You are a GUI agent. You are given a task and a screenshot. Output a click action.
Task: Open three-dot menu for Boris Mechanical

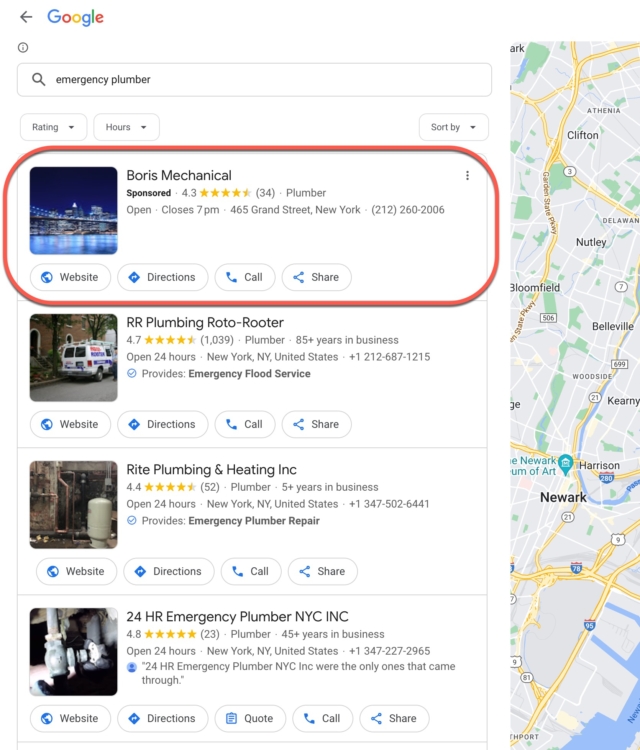[x=467, y=176]
